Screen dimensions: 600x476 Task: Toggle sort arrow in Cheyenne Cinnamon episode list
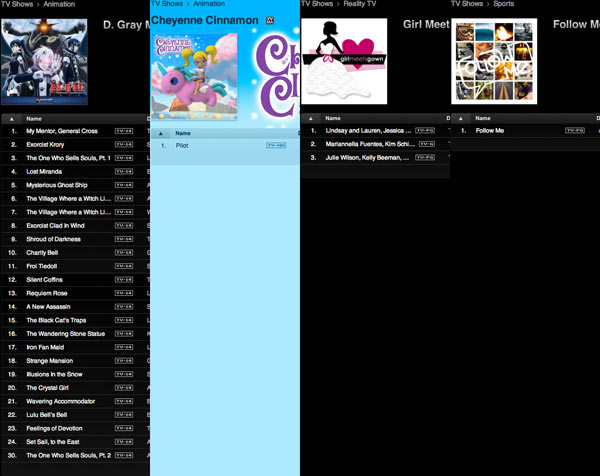[162, 132]
